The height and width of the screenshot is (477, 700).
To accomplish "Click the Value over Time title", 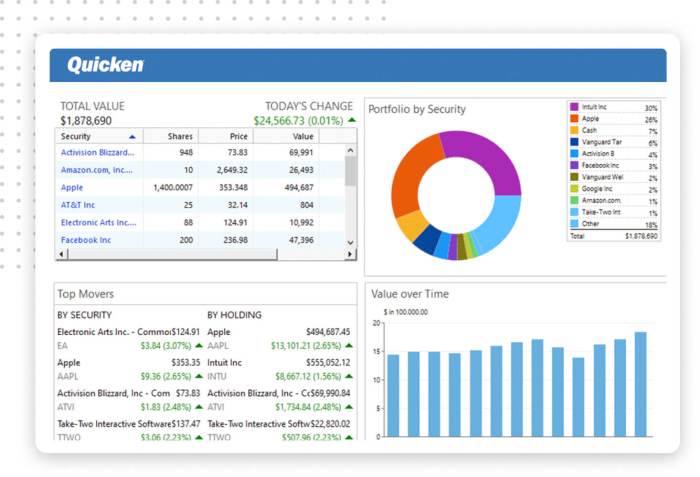I will coord(409,294).
